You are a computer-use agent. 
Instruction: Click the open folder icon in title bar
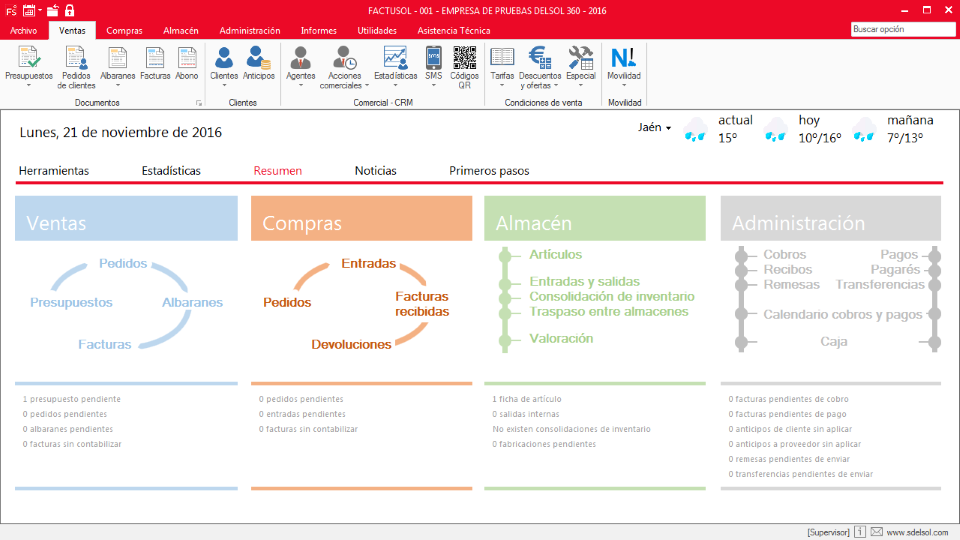pyautogui.click(x=53, y=10)
